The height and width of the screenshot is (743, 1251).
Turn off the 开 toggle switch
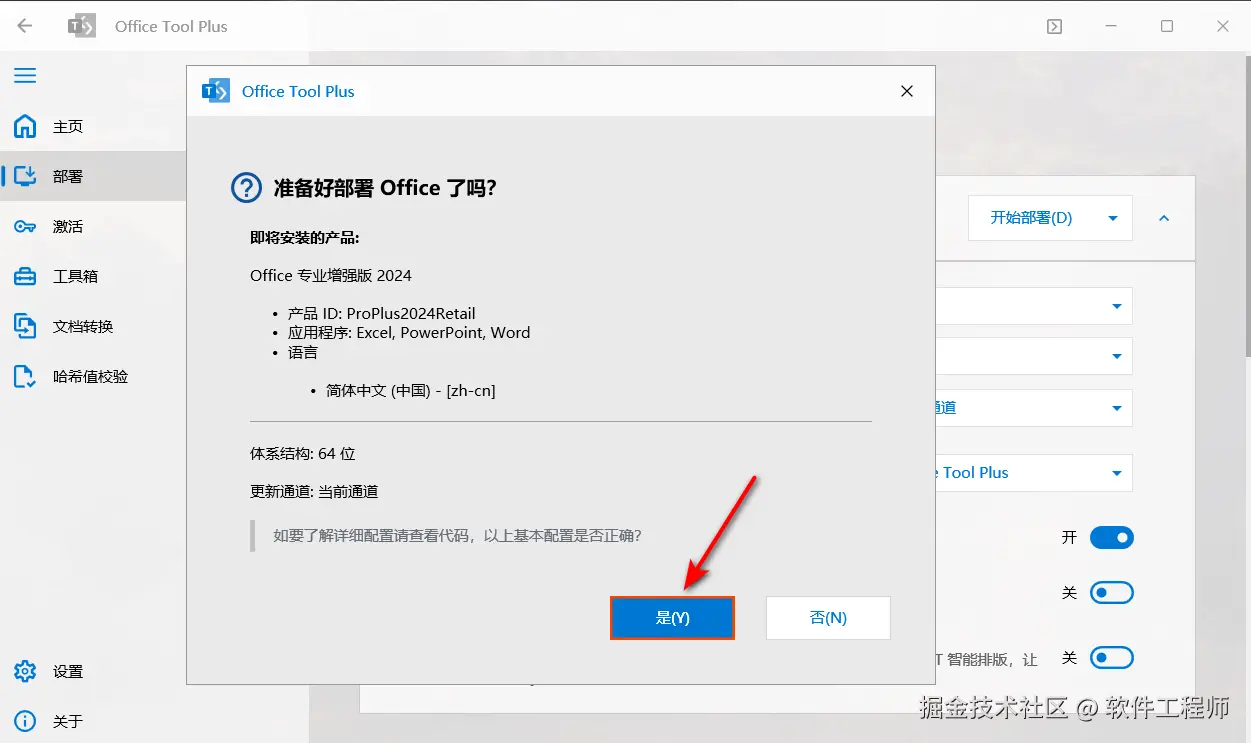click(x=1111, y=538)
